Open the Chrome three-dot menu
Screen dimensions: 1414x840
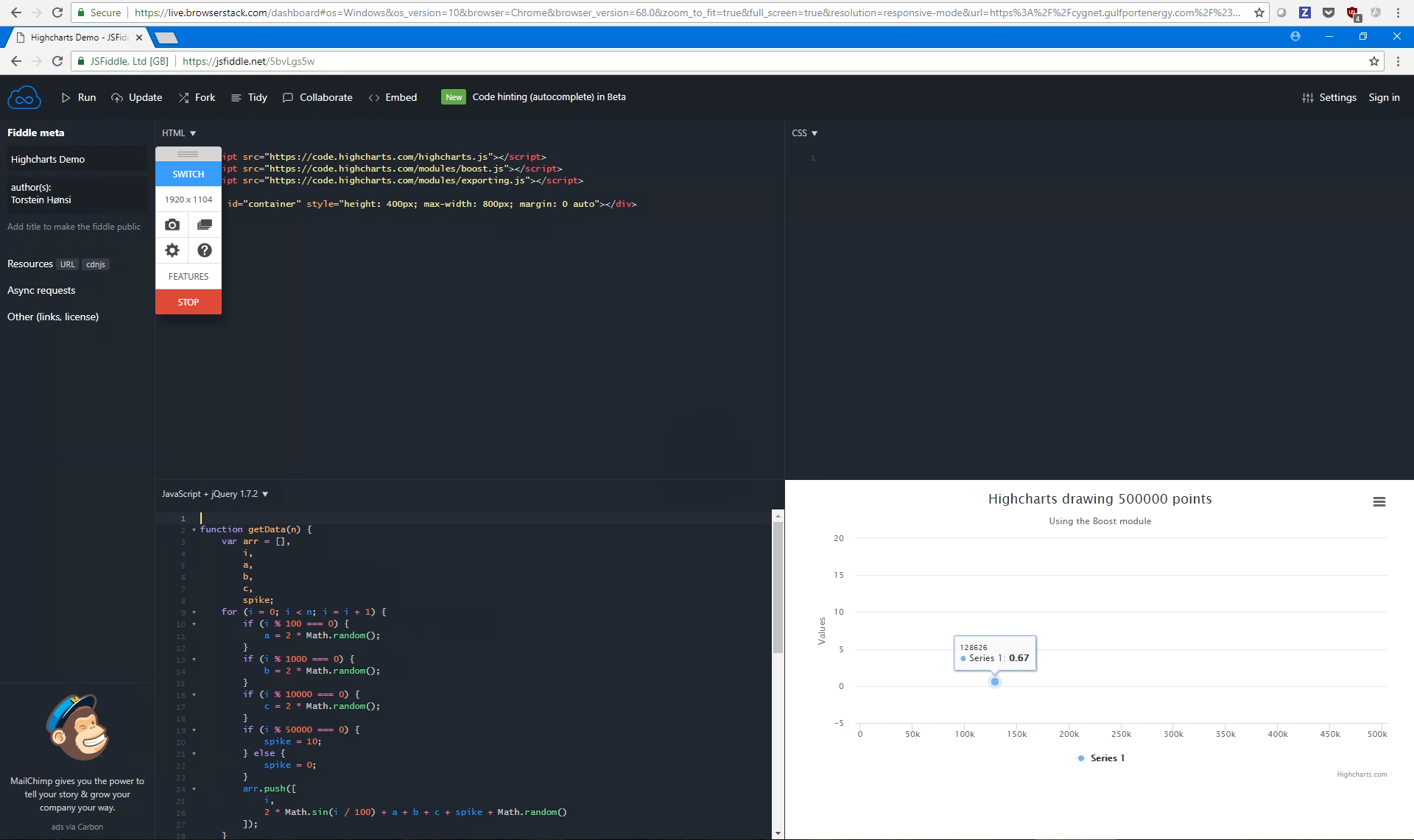(x=1397, y=61)
